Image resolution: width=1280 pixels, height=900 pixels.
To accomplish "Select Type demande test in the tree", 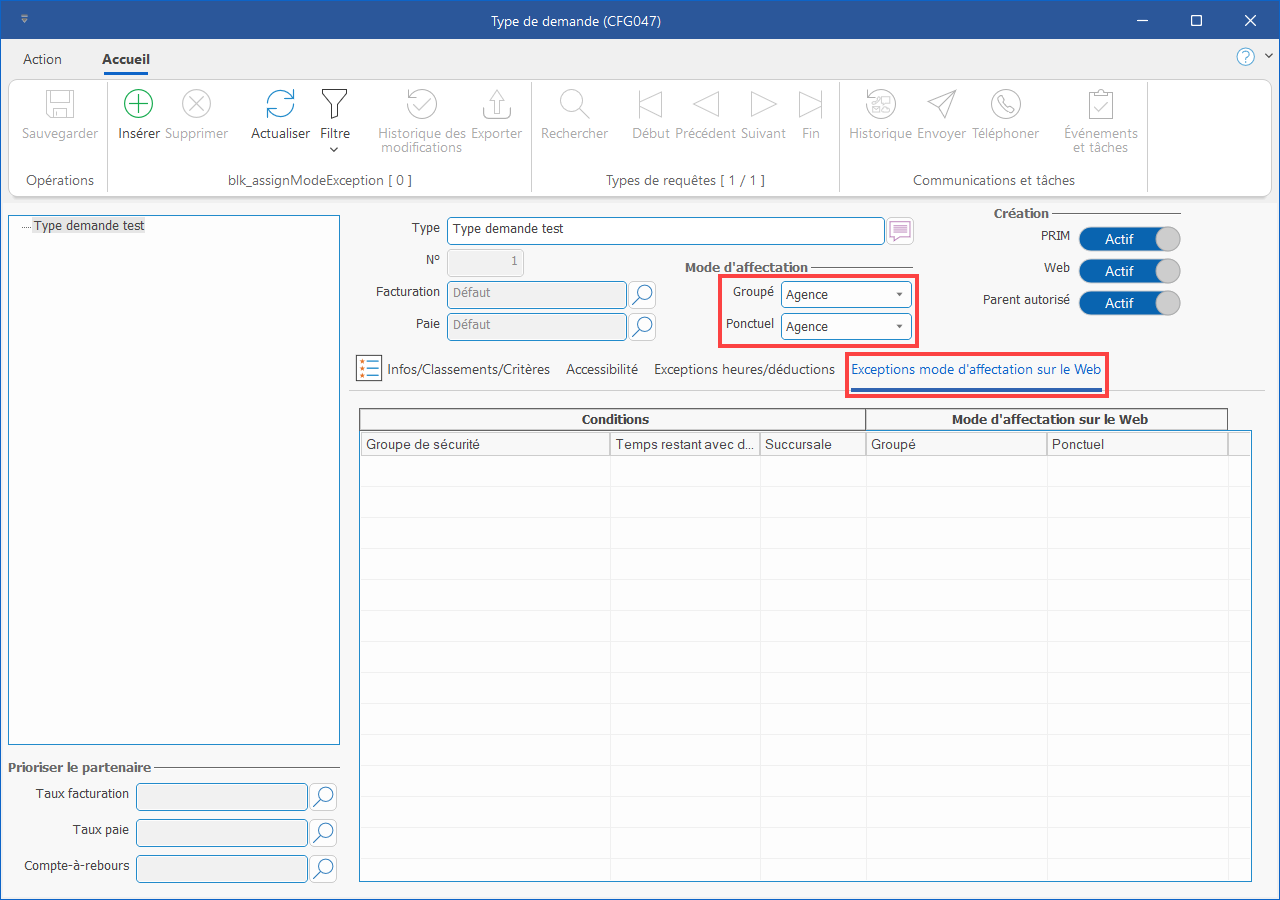I will coord(89,226).
